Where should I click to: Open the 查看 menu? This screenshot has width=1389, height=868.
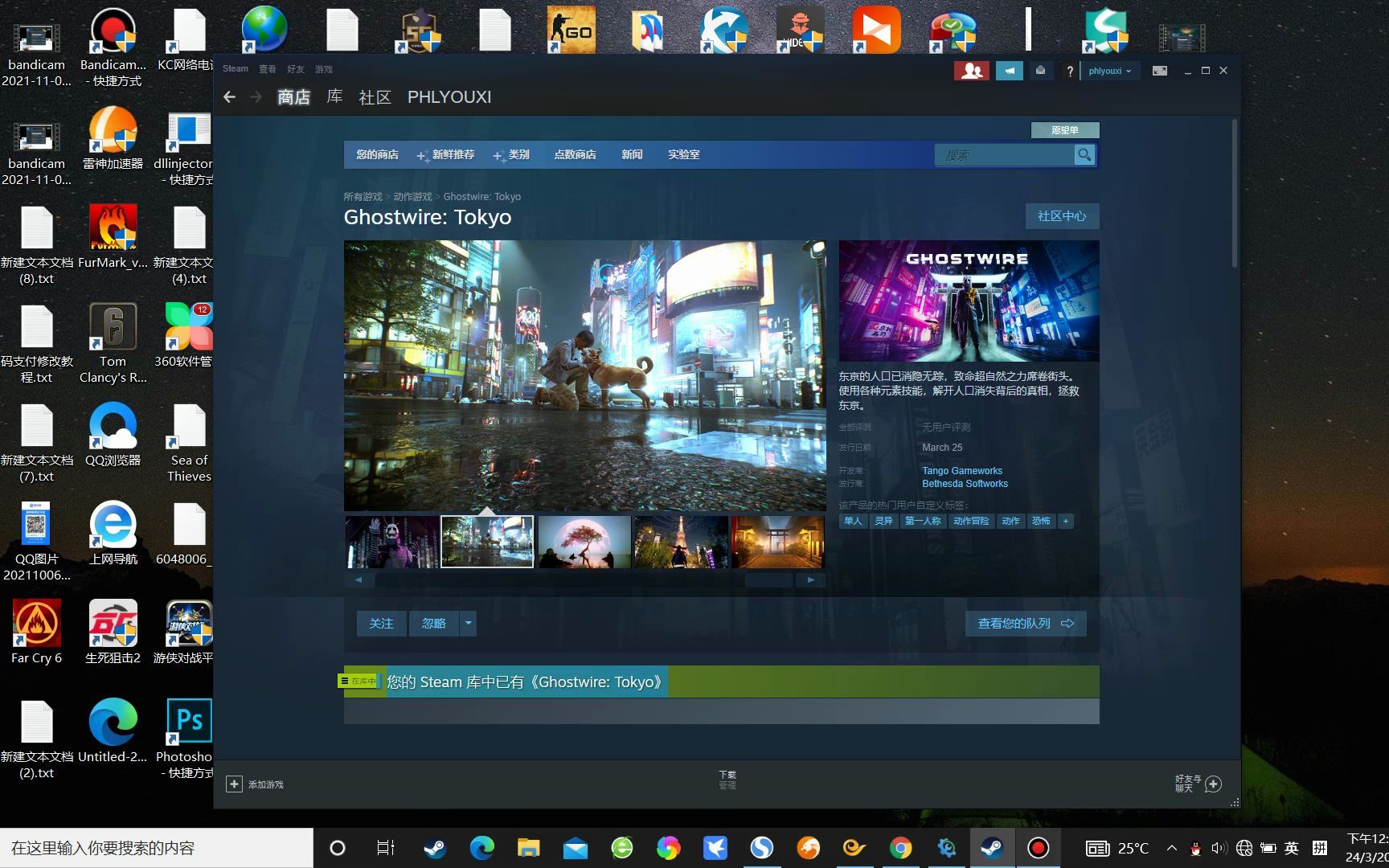pos(268,69)
